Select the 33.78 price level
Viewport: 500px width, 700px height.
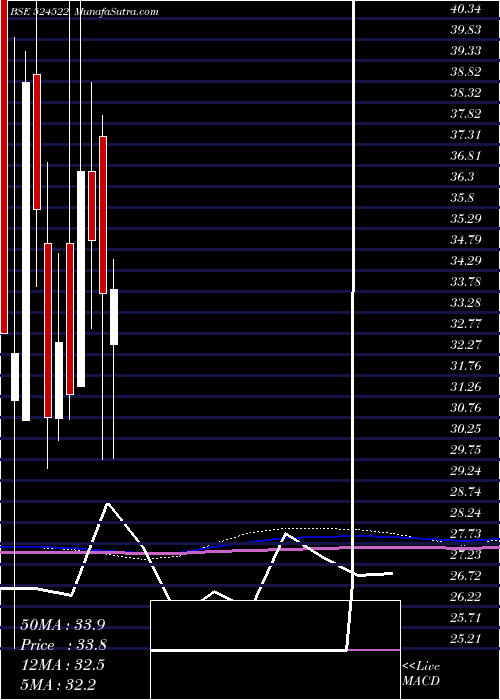coord(466,282)
